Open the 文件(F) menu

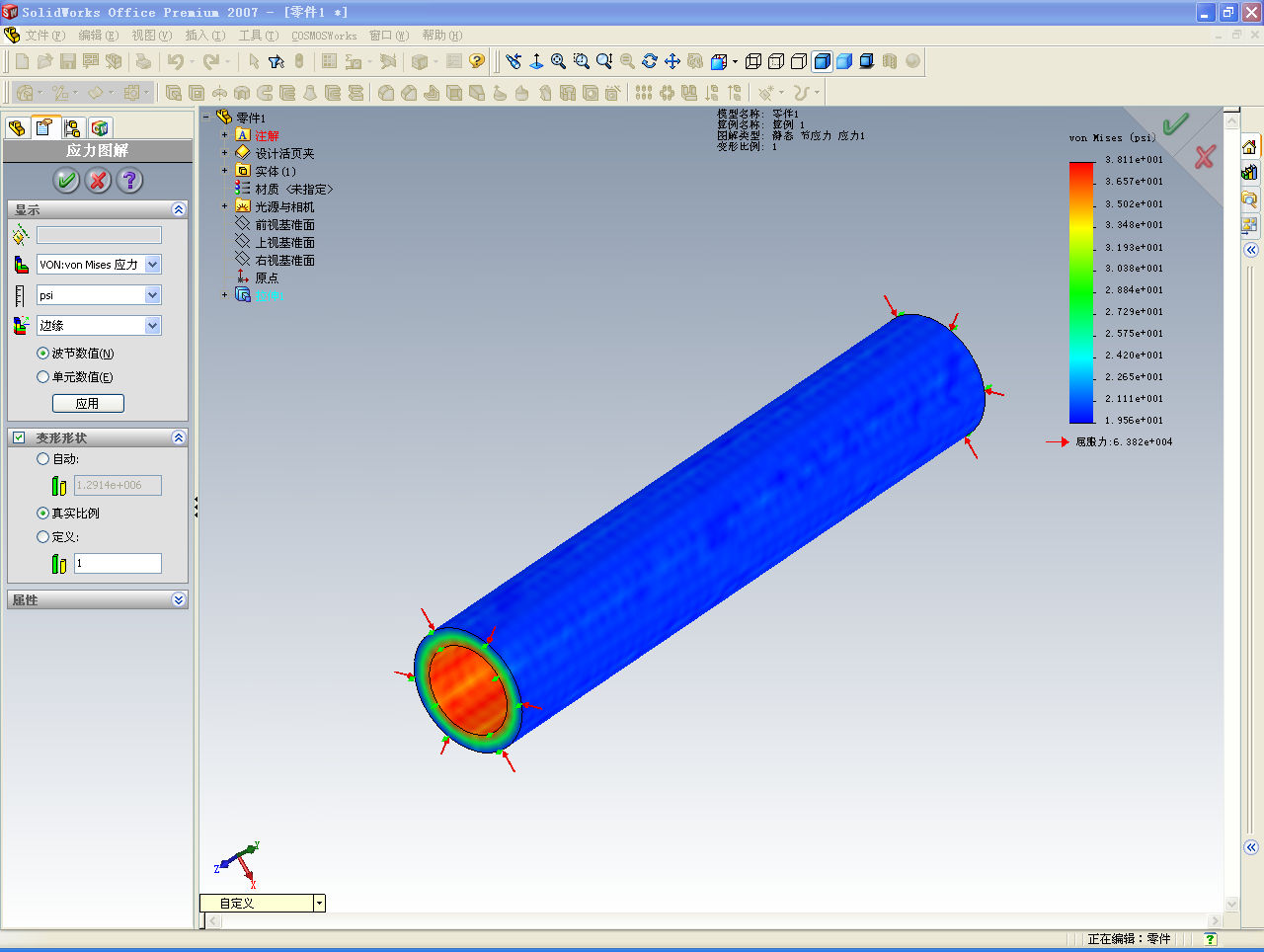(x=44, y=36)
